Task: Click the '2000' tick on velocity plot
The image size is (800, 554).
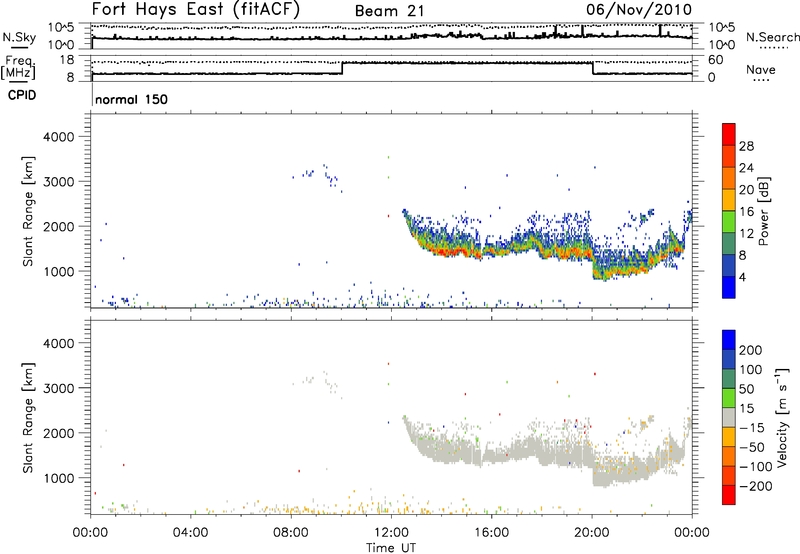Action: coord(59,433)
